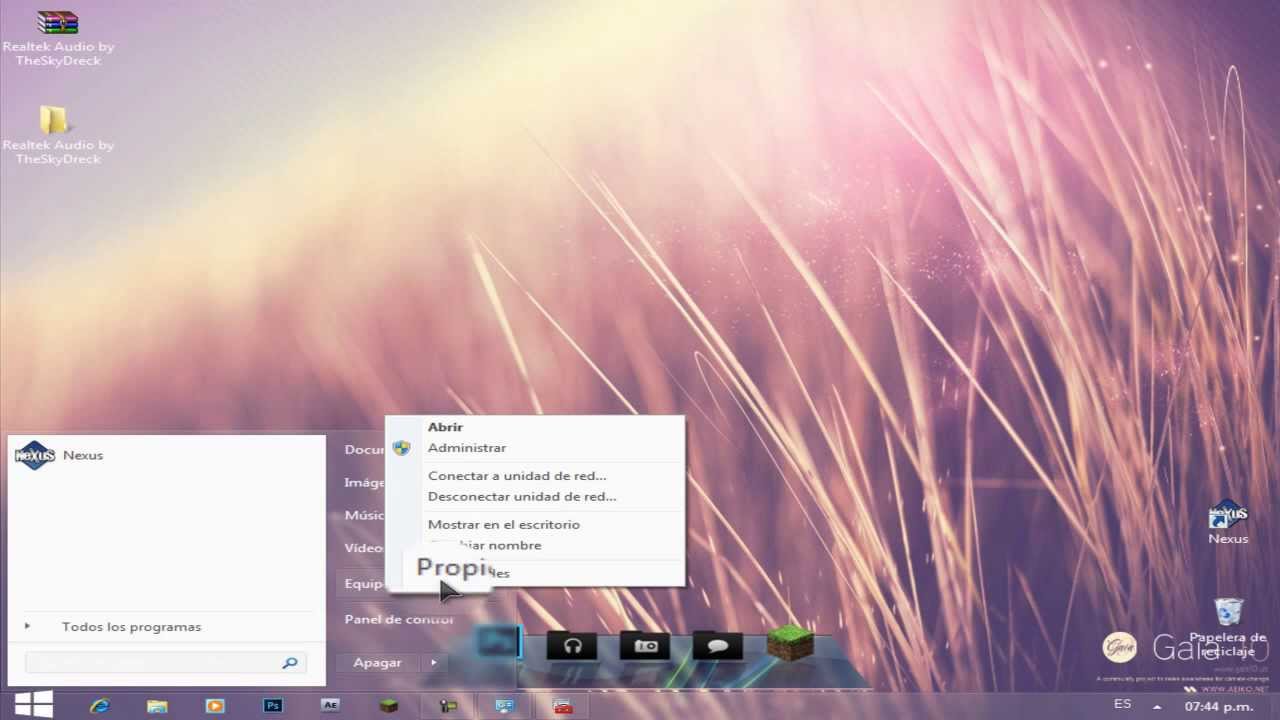Open Vídeos in the Start menu
This screenshot has height=720, width=1280.
[364, 548]
